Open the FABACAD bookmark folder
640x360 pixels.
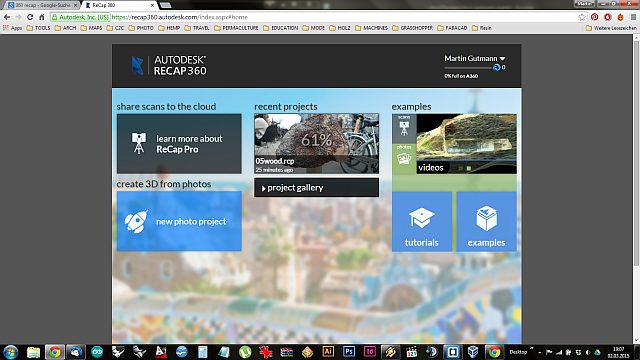(452, 28)
